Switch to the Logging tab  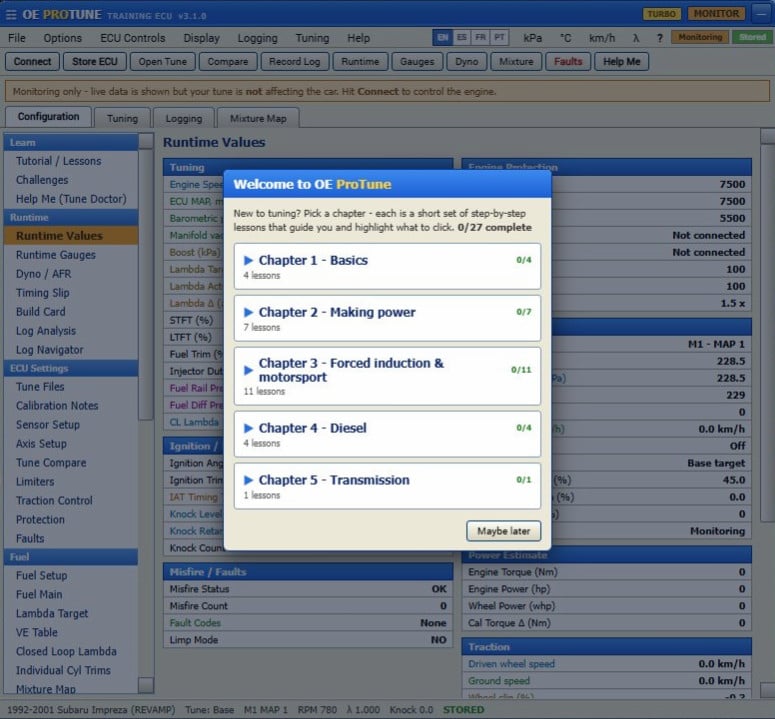click(x=183, y=118)
